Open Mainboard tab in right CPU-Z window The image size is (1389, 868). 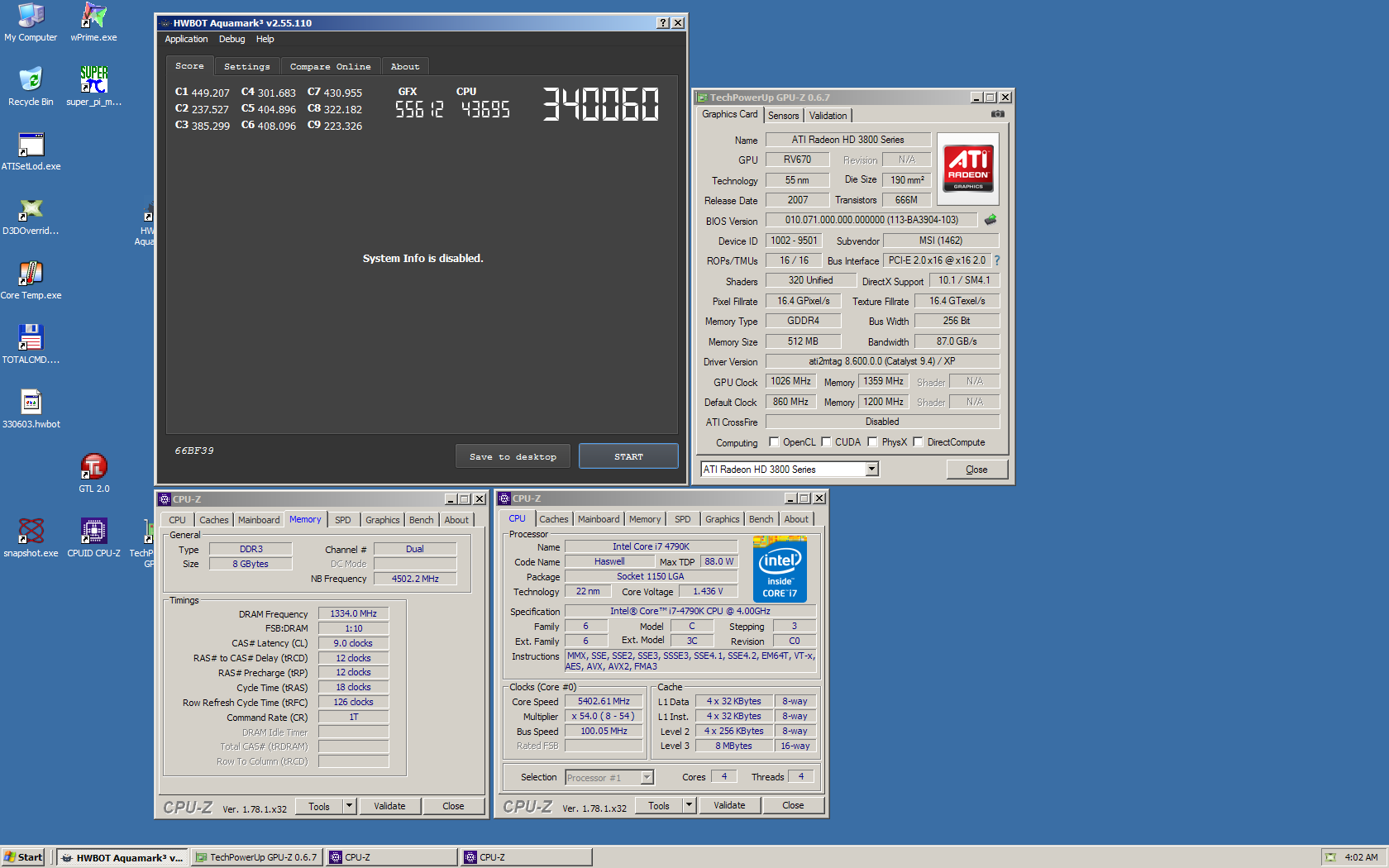click(599, 519)
